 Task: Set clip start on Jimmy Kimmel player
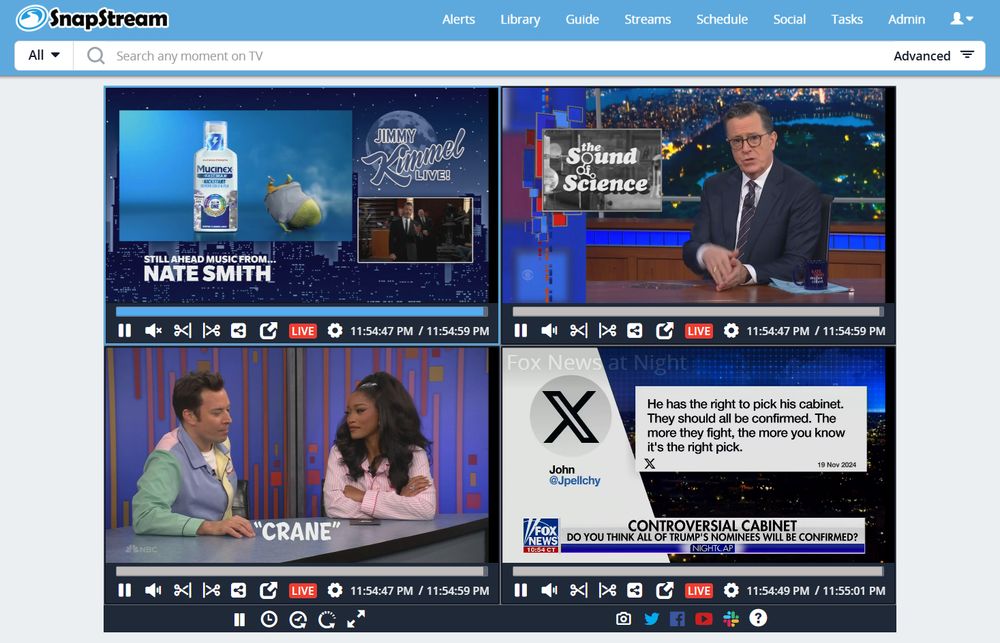pyautogui.click(x=182, y=330)
